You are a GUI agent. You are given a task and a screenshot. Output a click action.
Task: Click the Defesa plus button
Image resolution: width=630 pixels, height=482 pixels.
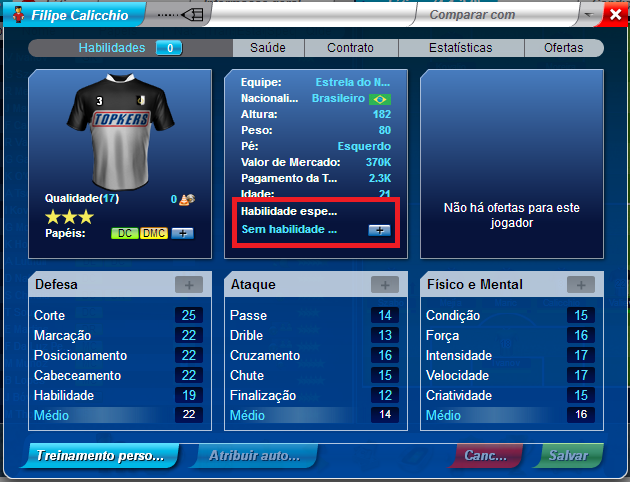189,285
